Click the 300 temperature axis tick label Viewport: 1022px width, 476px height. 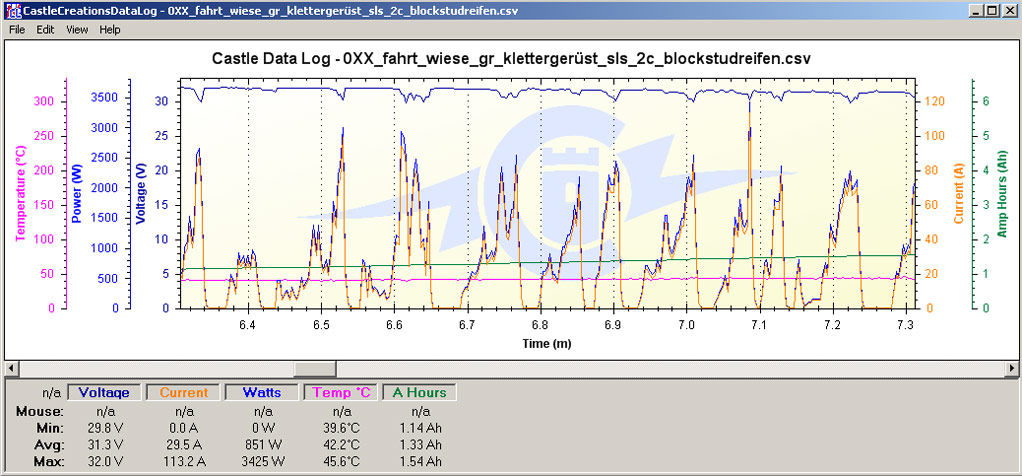pyautogui.click(x=45, y=101)
